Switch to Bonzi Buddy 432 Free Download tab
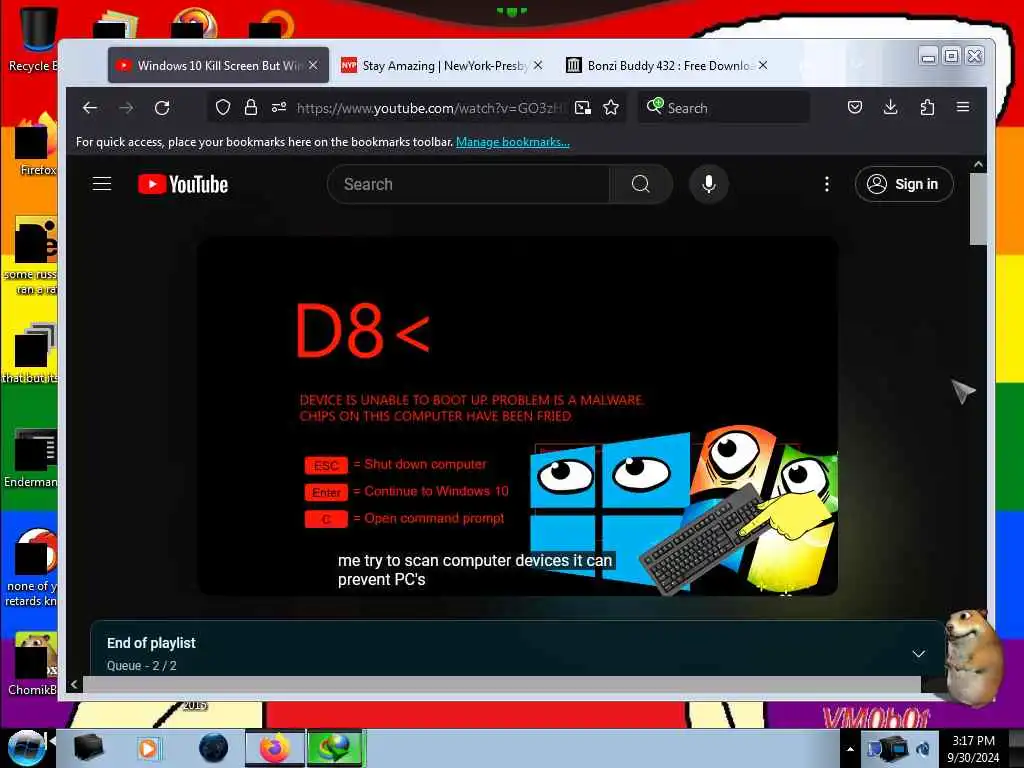The height and width of the screenshot is (768, 1024). (x=669, y=65)
